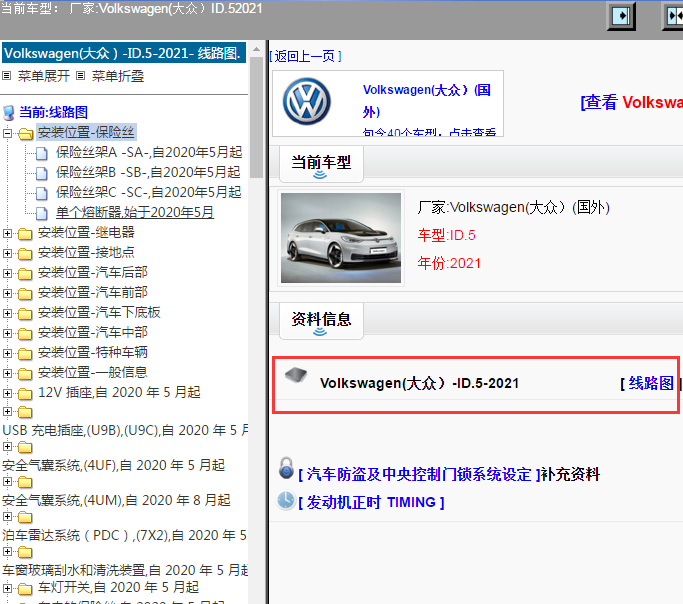Expand the 车灯开关 tree node
This screenshot has height=604, width=683.
point(7,588)
